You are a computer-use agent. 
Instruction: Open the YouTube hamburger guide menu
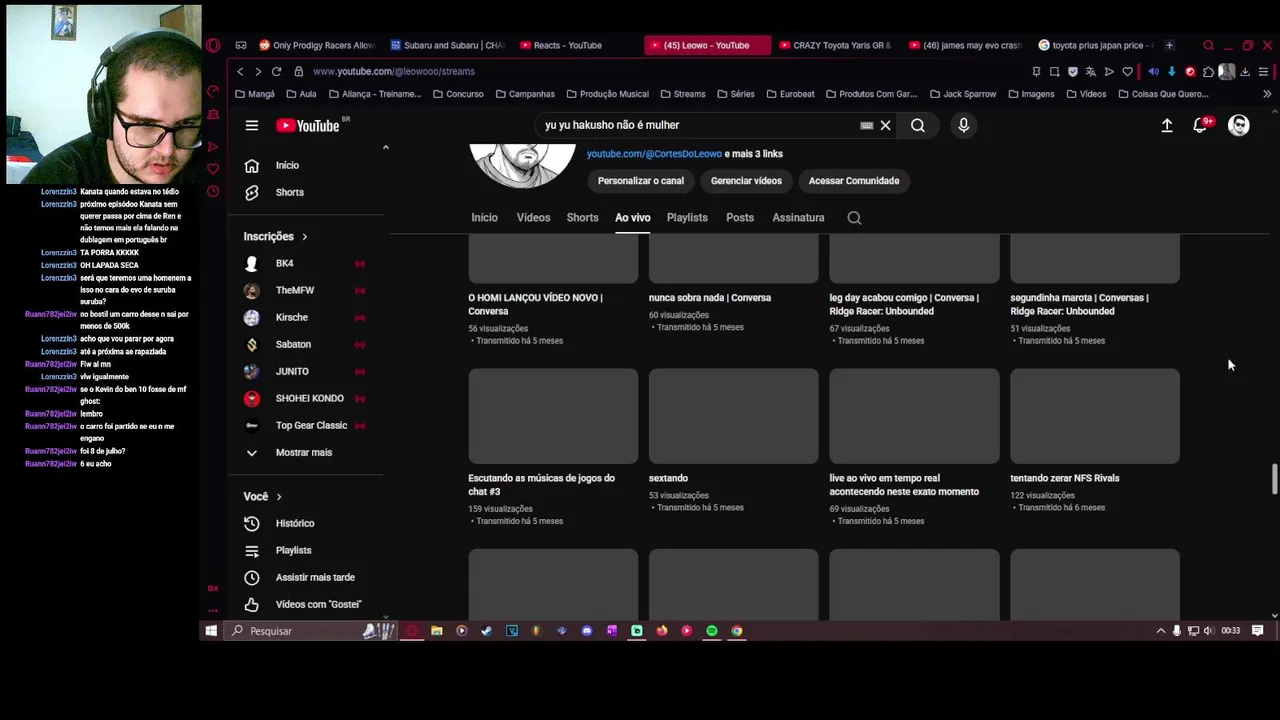pos(252,125)
